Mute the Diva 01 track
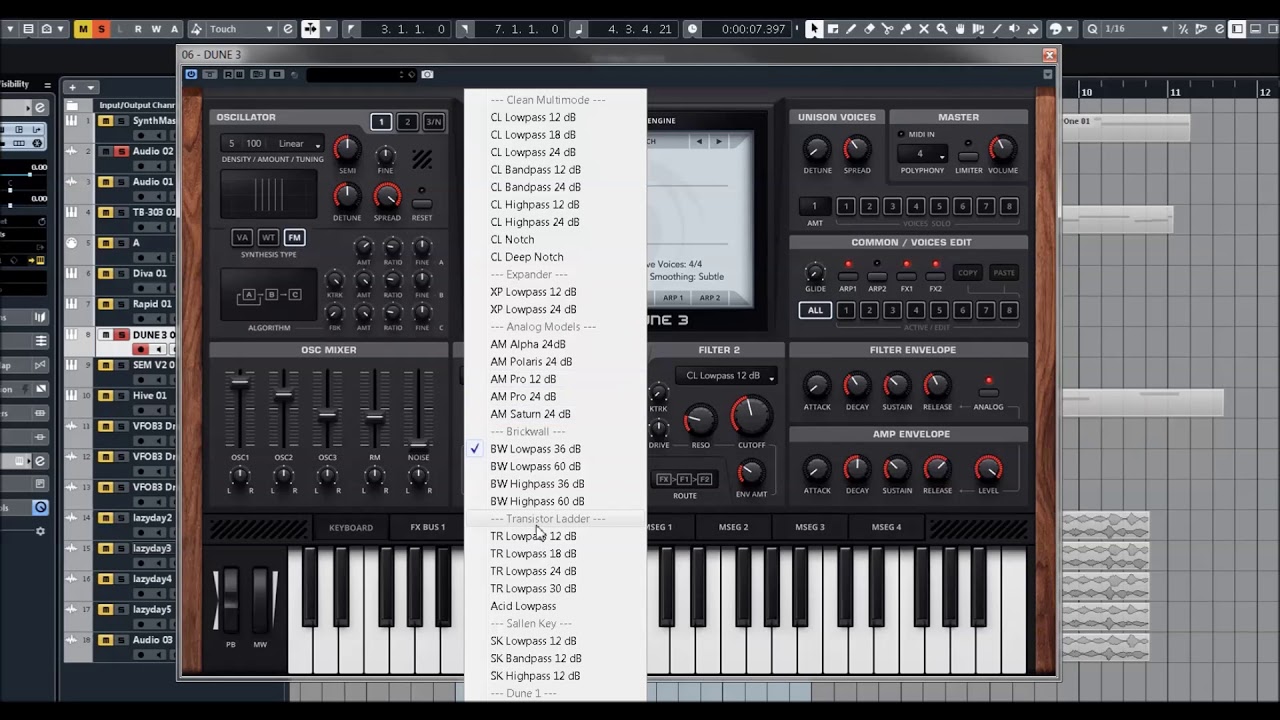The width and height of the screenshot is (1280, 720). (105, 273)
